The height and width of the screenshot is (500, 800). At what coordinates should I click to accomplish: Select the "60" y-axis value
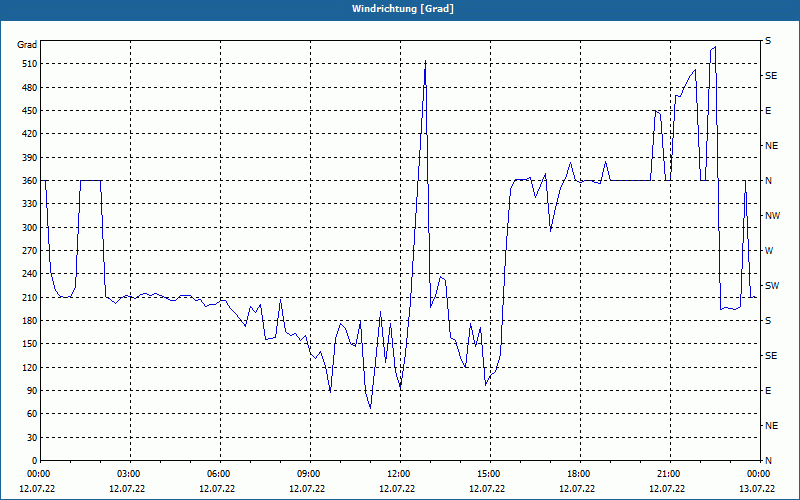[x=32, y=414]
